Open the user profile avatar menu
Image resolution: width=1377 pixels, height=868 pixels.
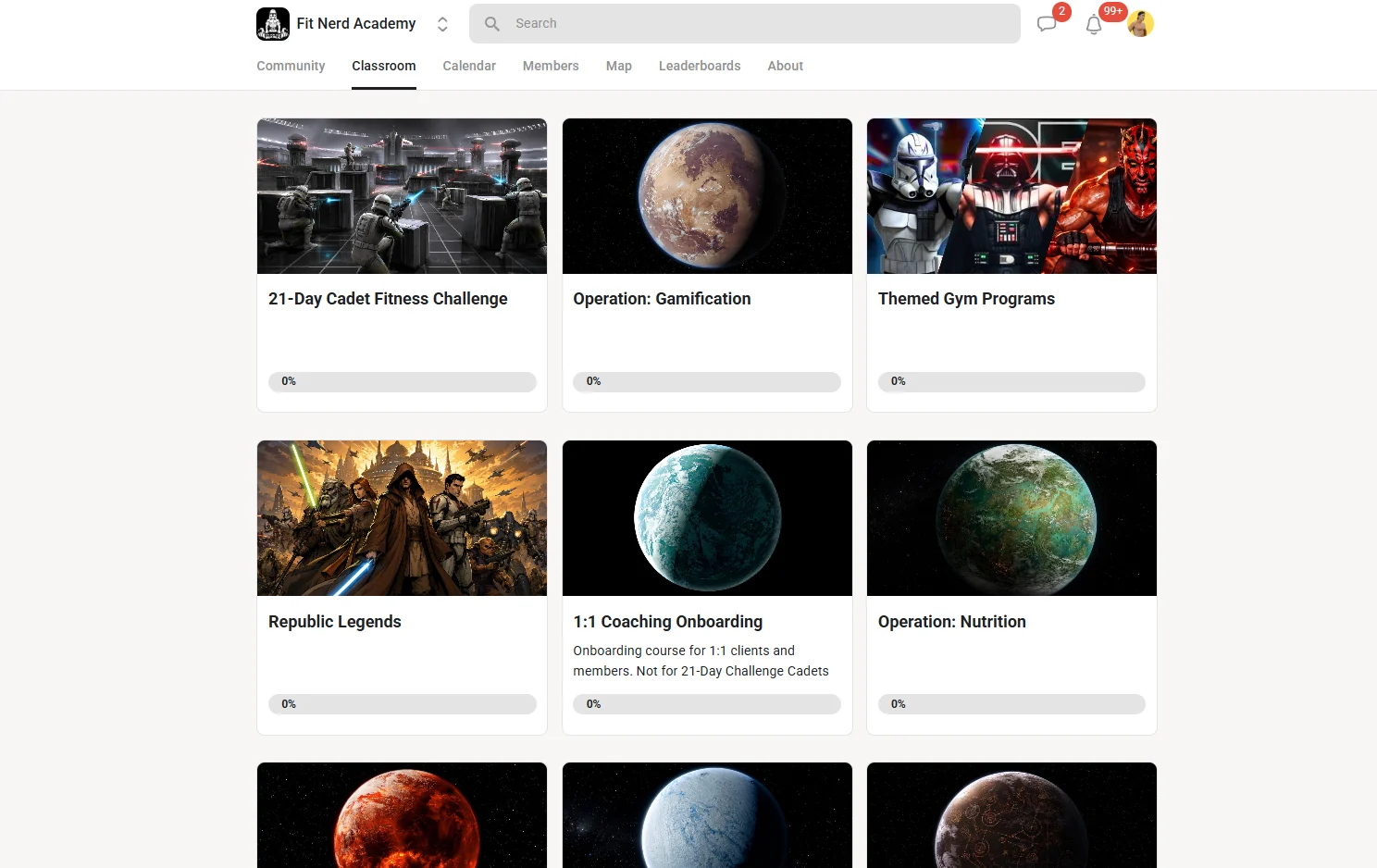[x=1140, y=24]
